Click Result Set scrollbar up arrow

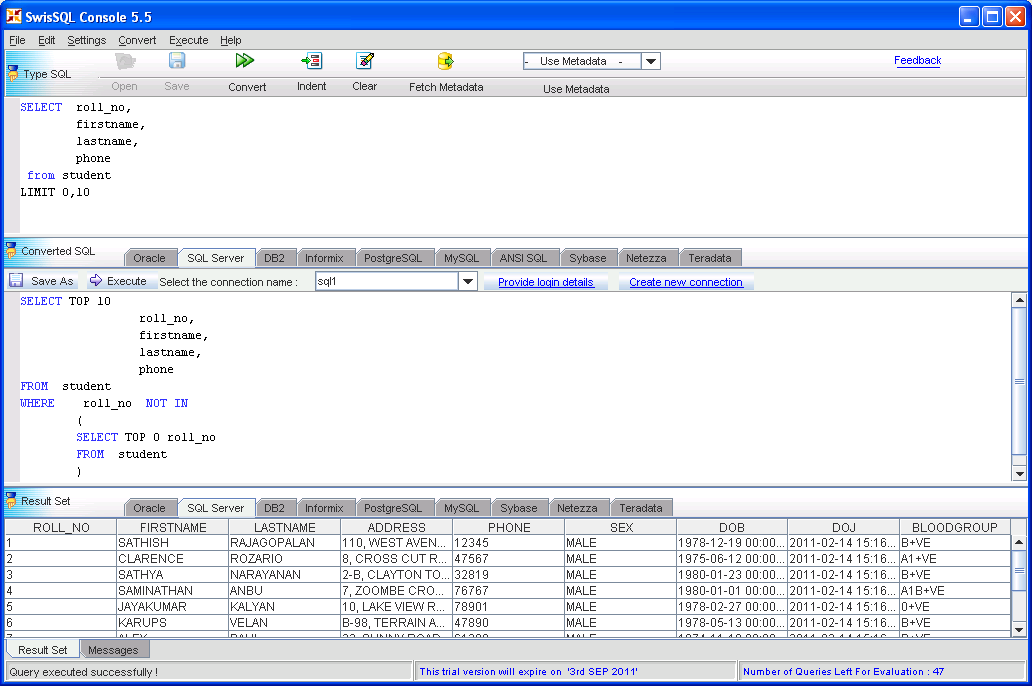[1019, 542]
